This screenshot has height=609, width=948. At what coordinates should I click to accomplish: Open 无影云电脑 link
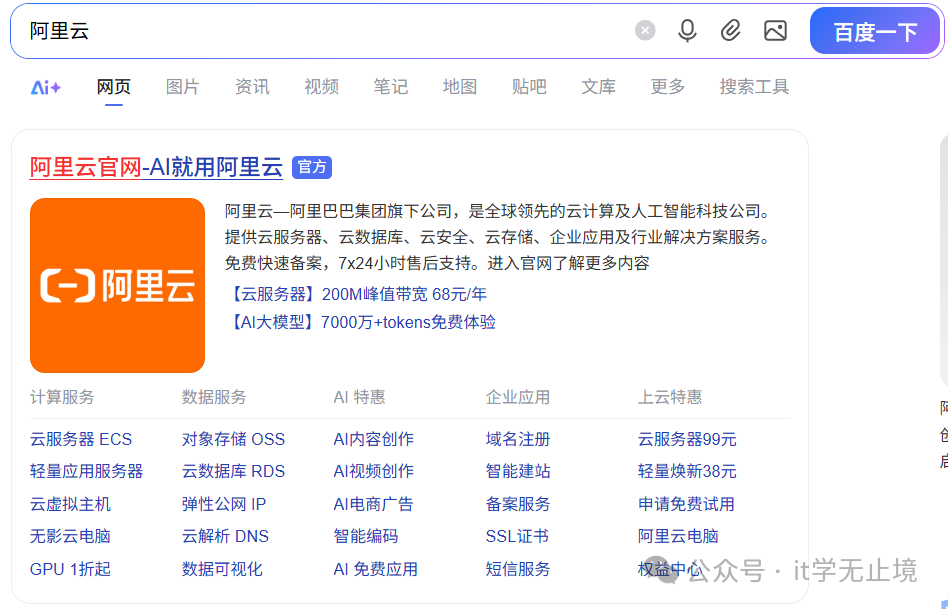(70, 536)
